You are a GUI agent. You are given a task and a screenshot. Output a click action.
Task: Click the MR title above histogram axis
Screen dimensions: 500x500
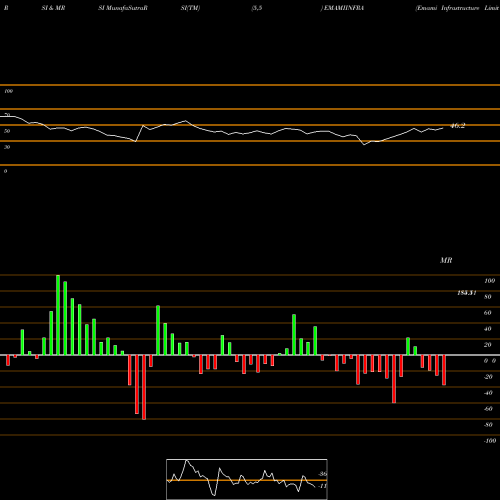pos(446,260)
